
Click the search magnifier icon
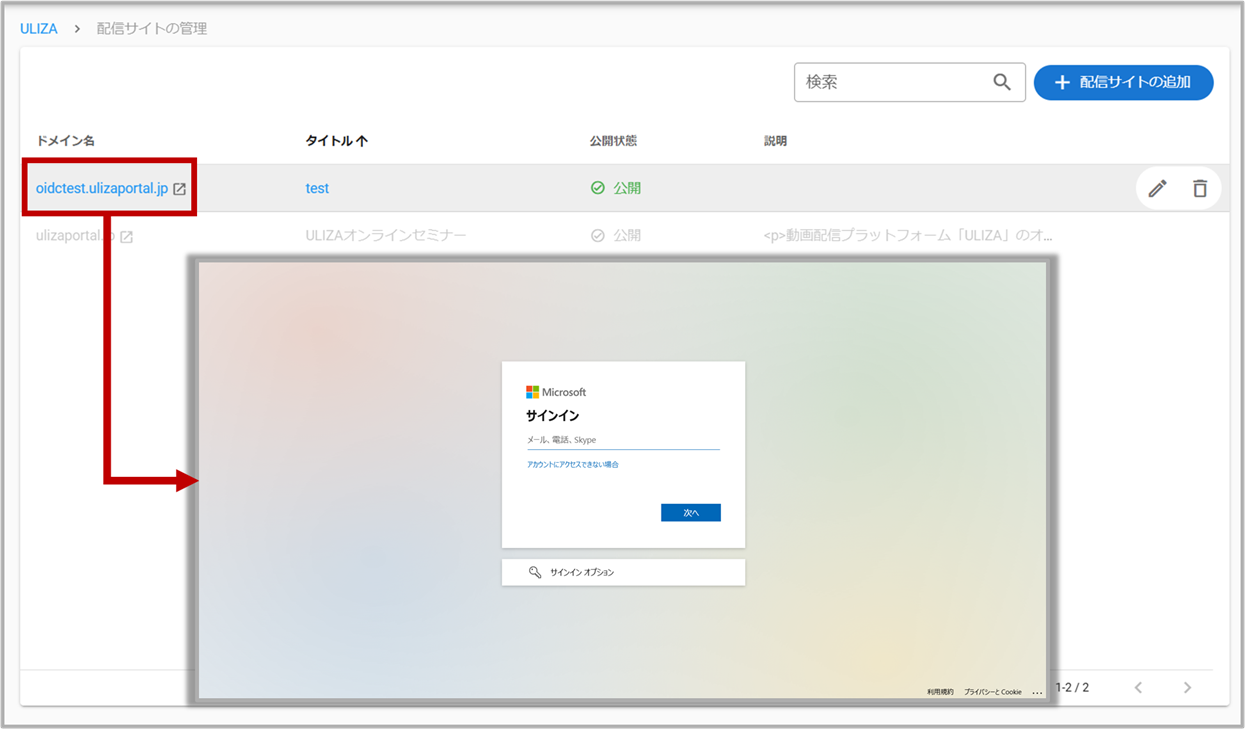tap(1002, 82)
